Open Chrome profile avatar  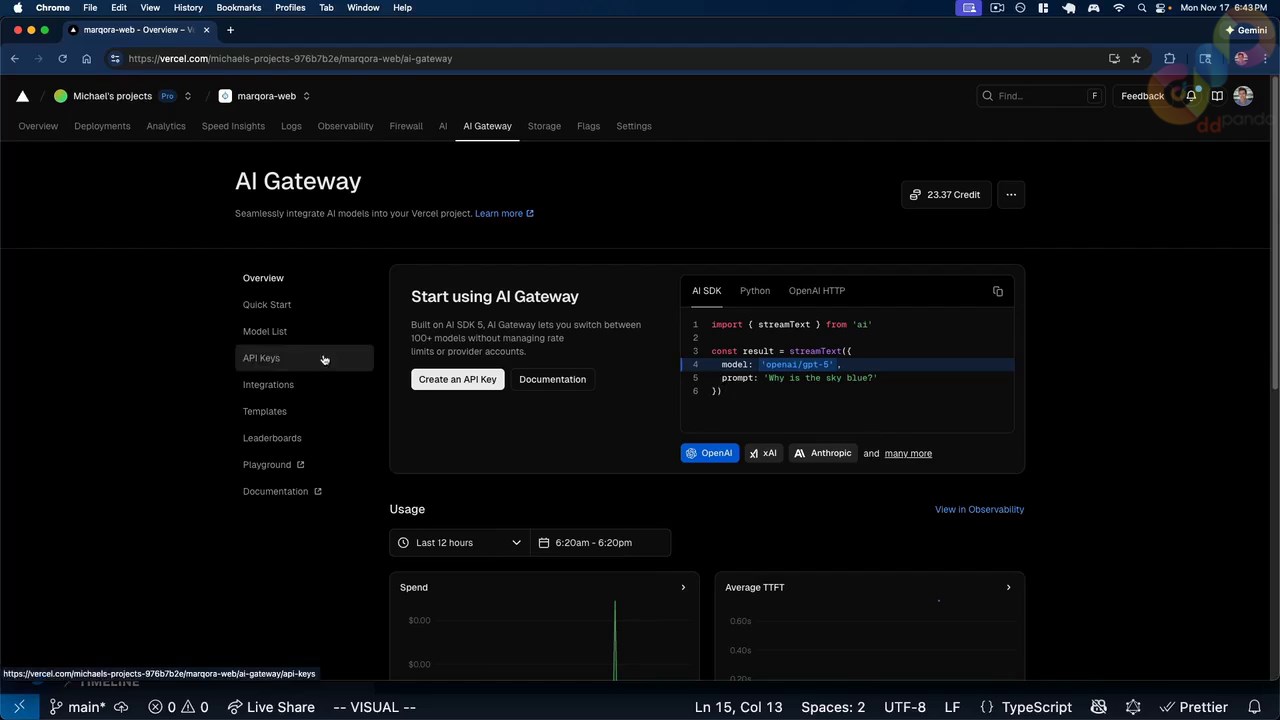pos(1241,59)
